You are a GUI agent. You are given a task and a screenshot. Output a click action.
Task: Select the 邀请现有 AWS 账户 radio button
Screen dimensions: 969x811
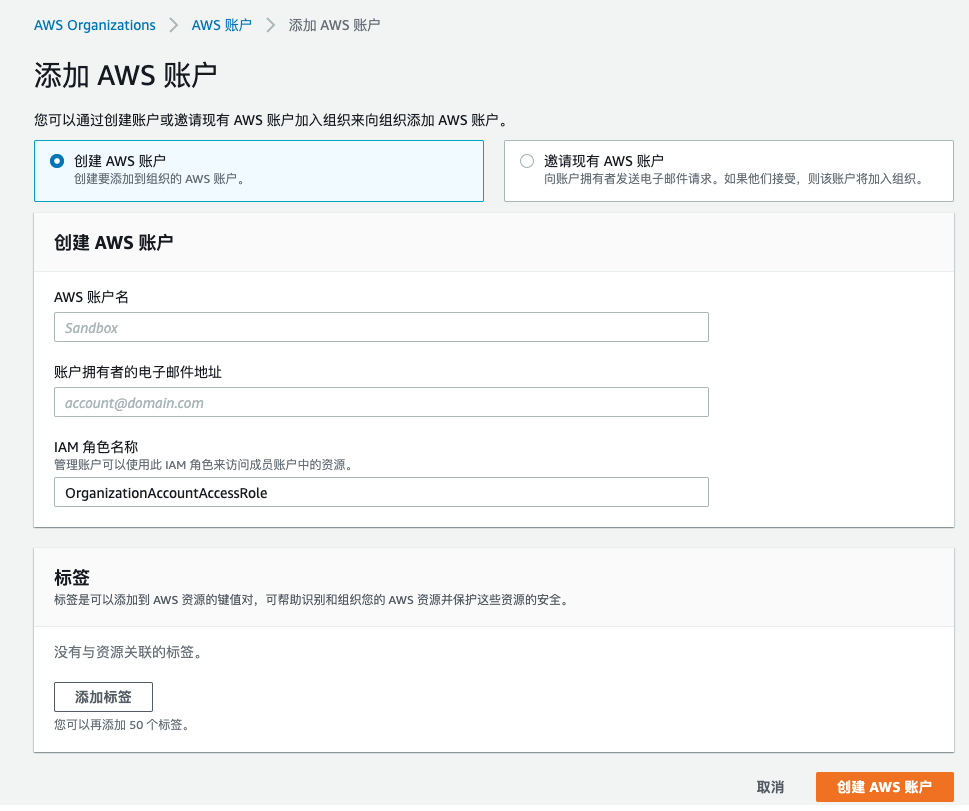527,161
